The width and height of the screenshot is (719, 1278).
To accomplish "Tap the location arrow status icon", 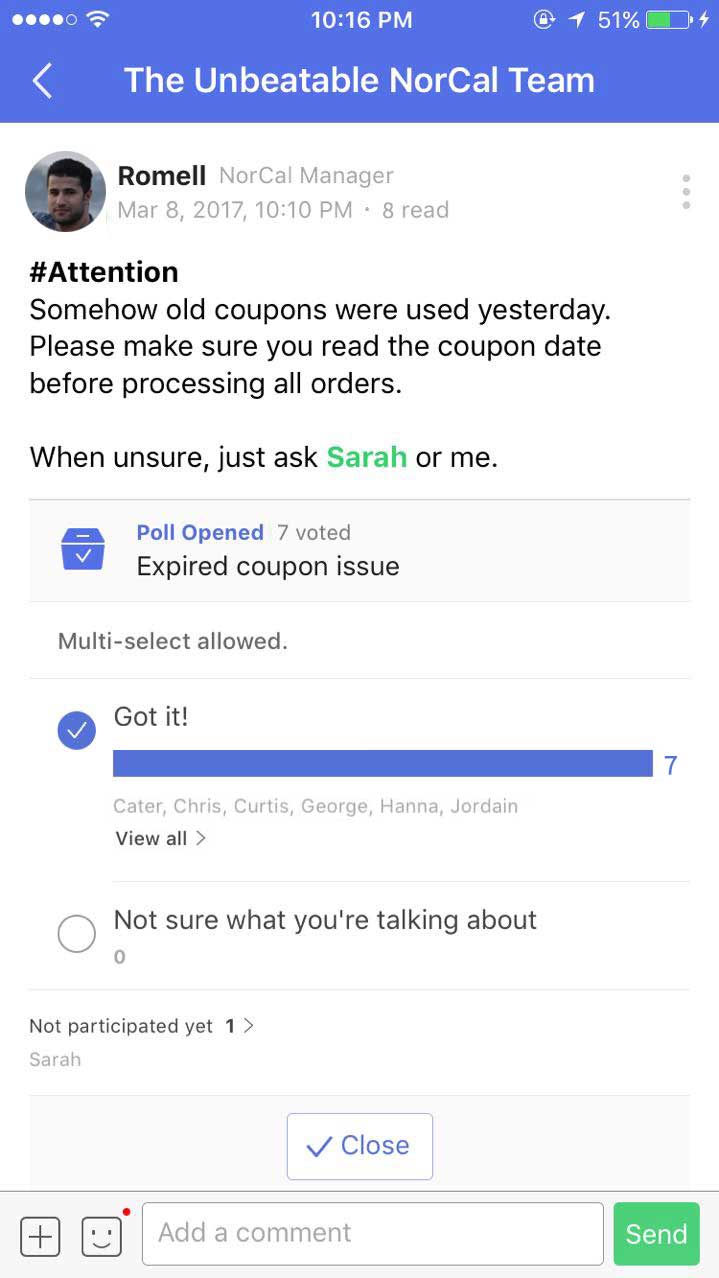I will [578, 20].
